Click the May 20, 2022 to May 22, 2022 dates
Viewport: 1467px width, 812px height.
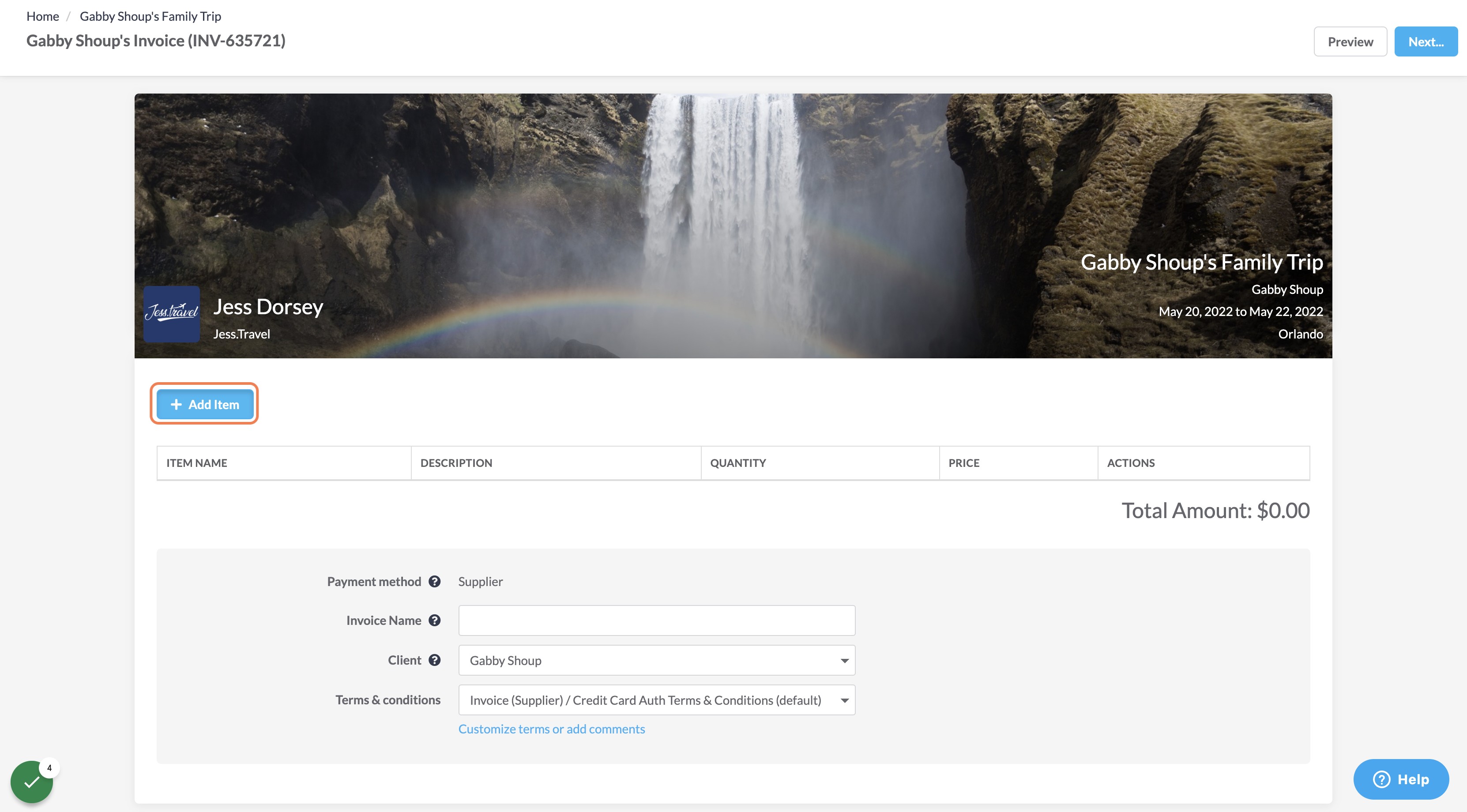tap(1240, 312)
